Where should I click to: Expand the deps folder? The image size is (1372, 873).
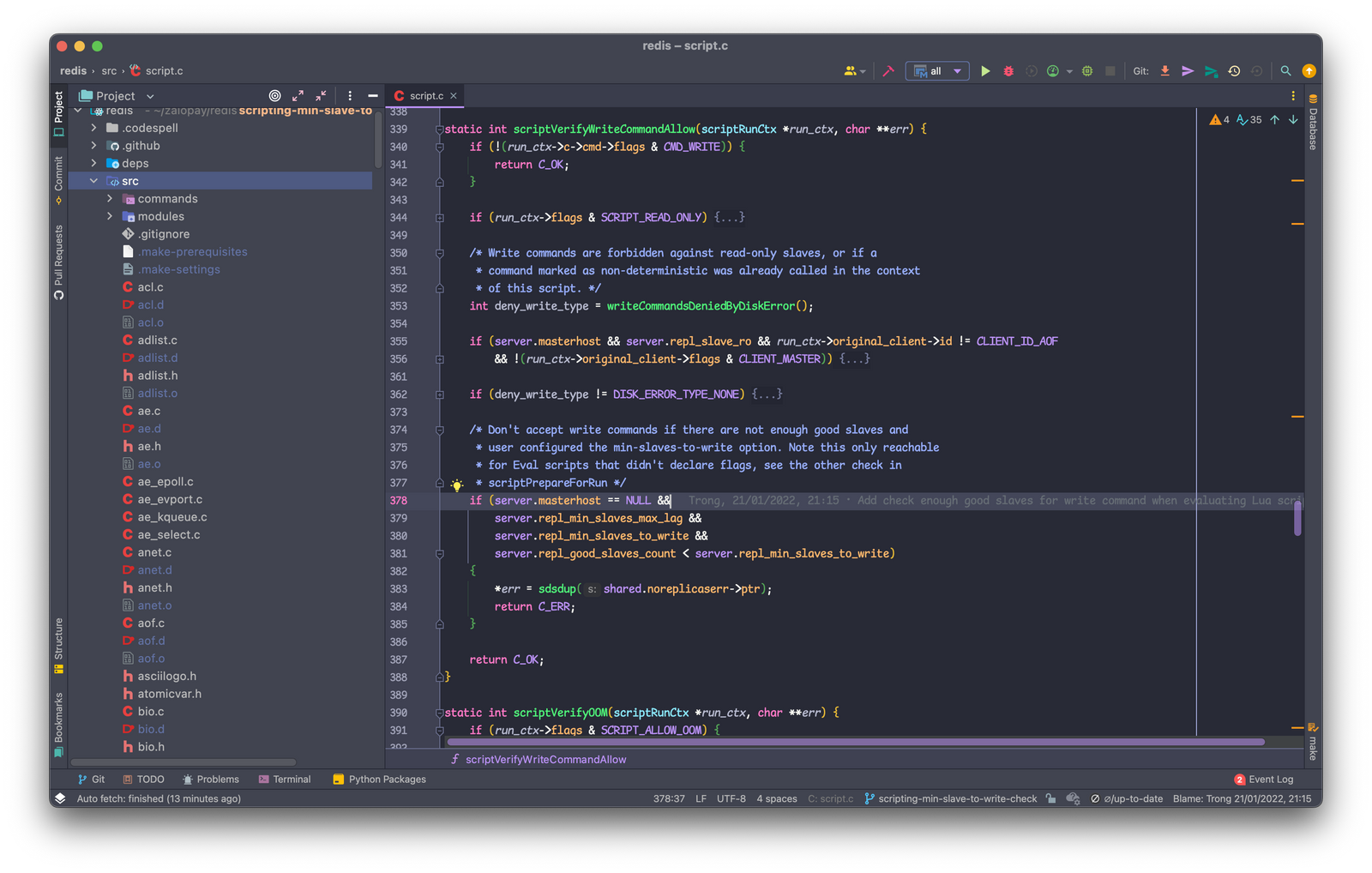click(x=93, y=163)
